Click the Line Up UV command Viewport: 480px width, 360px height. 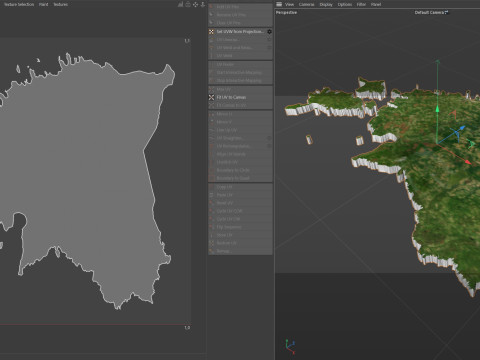[x=240, y=130]
